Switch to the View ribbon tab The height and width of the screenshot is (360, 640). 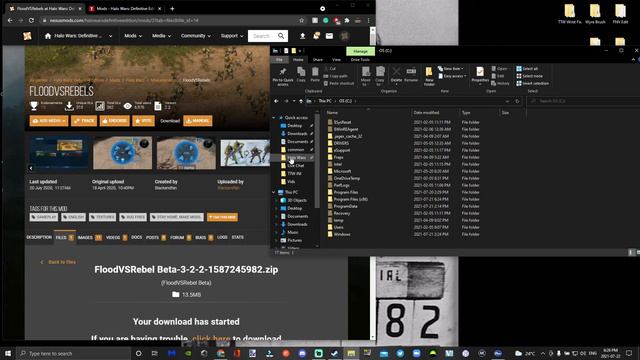tap(336, 60)
